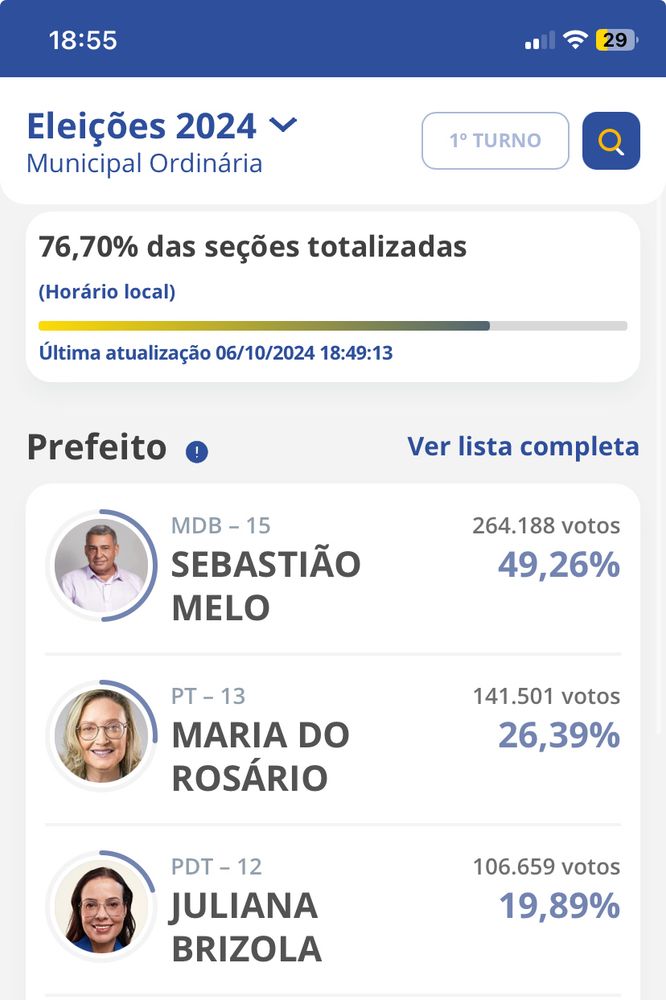Tap the 18:55 status bar clock
666x1000 pixels.
[x=83, y=40]
